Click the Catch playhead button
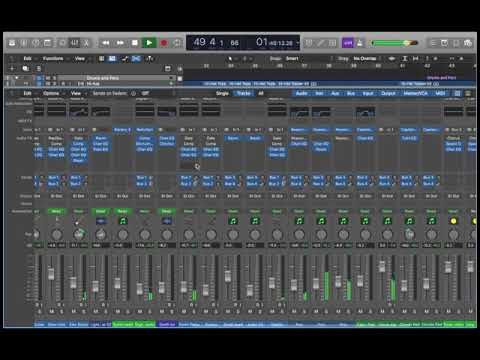The width and height of the screenshot is (480, 360). pos(150,59)
